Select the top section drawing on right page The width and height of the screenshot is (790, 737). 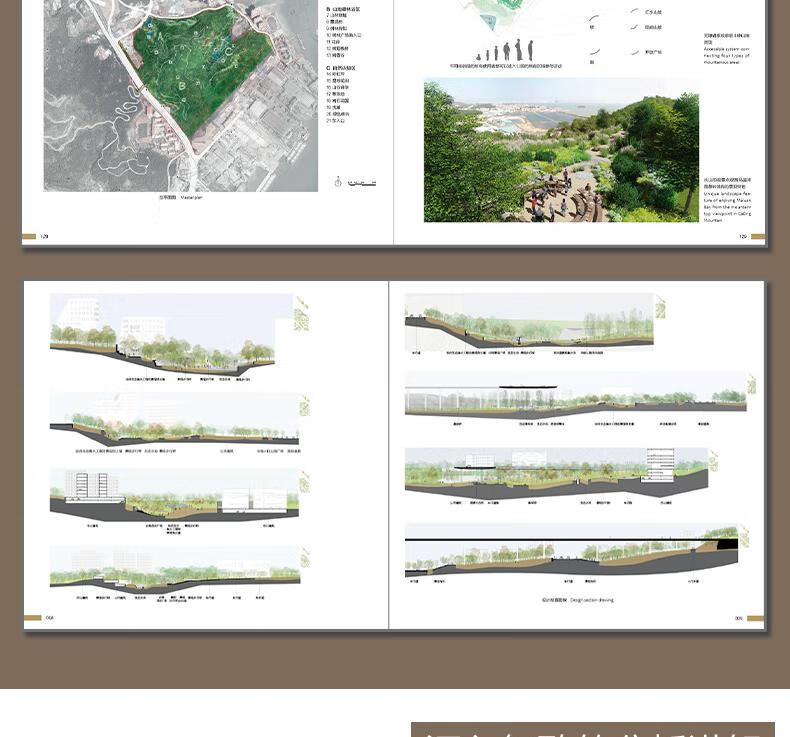coord(528,321)
